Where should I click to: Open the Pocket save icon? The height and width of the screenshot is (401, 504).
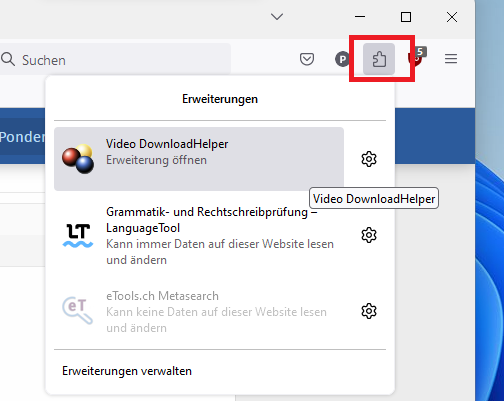(307, 59)
